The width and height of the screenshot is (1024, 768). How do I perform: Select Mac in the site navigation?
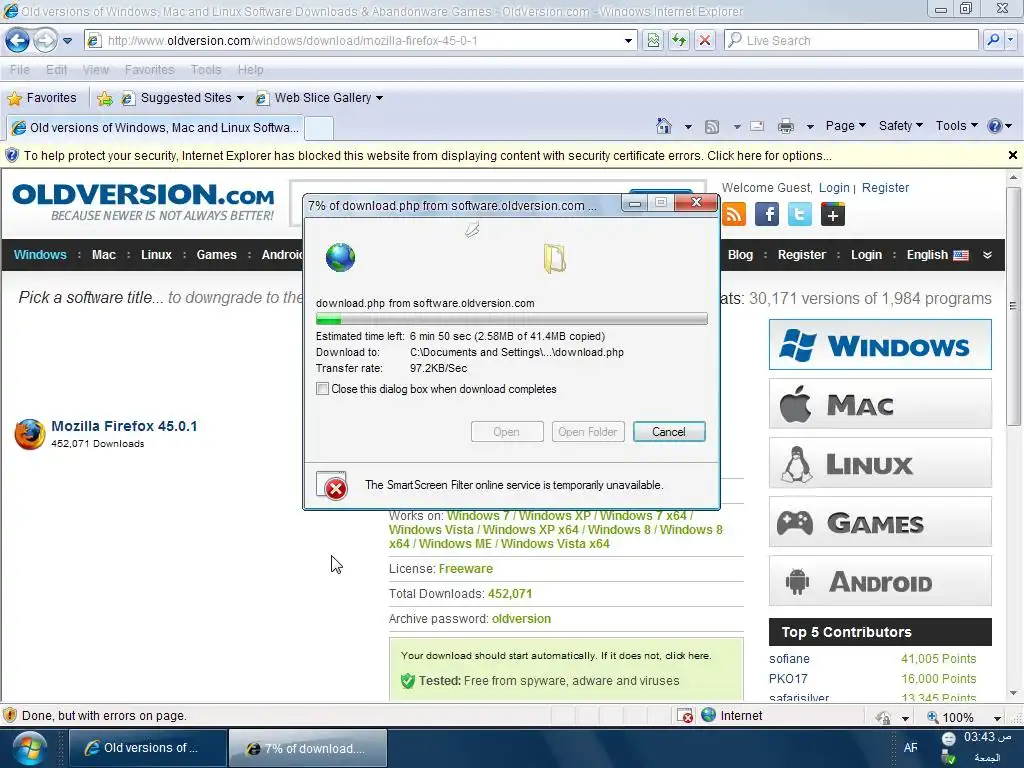coord(104,255)
